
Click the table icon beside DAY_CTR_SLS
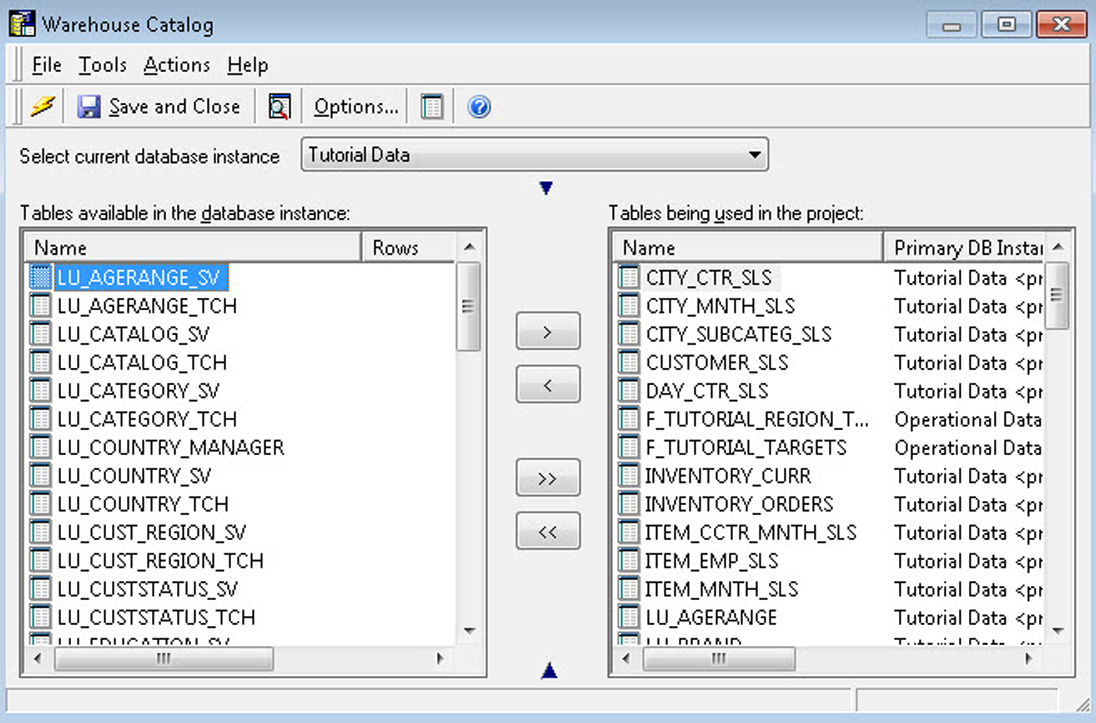629,390
